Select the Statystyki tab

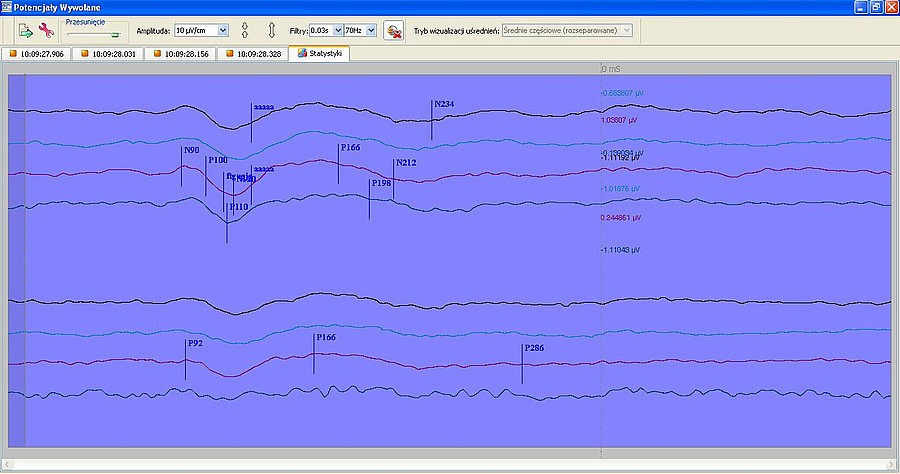320,53
